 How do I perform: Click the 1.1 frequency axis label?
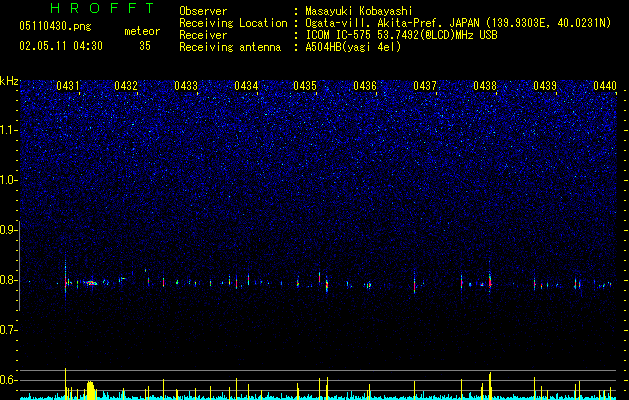click(8, 130)
